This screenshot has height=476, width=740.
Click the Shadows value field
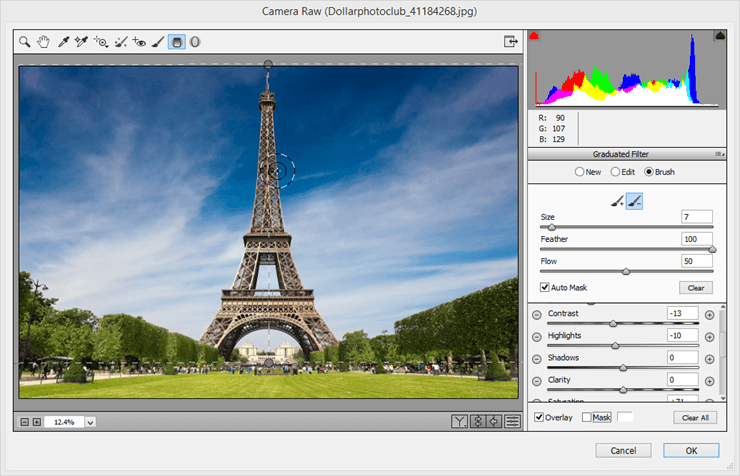[x=683, y=357]
